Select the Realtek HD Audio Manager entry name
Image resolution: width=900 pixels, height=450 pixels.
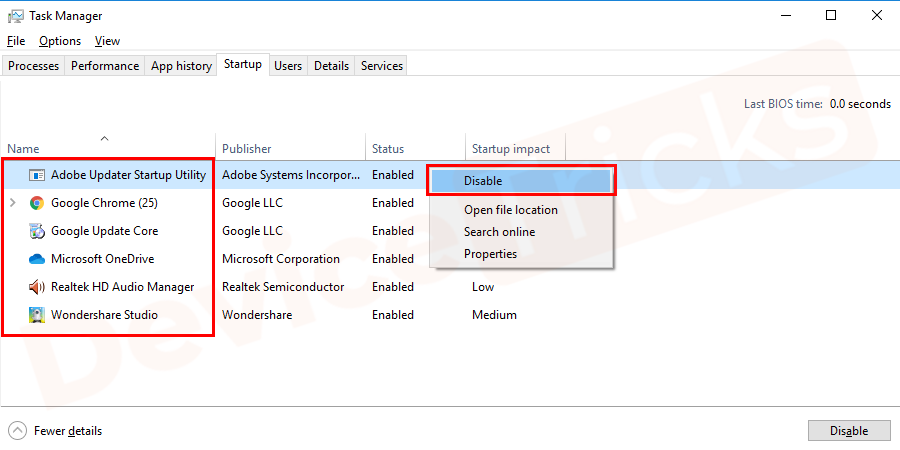(123, 286)
